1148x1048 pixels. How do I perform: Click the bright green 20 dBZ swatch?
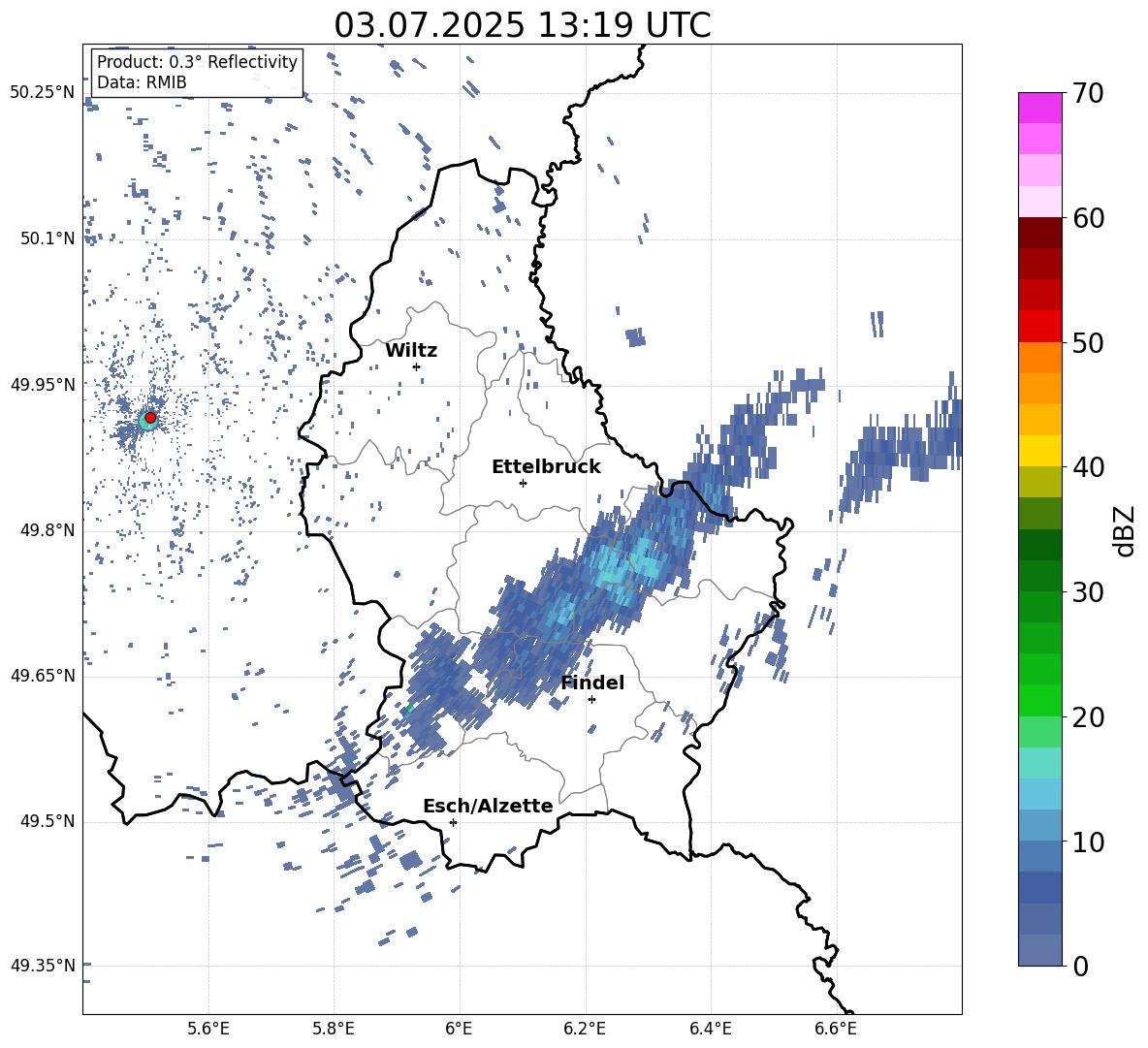coord(1040,700)
